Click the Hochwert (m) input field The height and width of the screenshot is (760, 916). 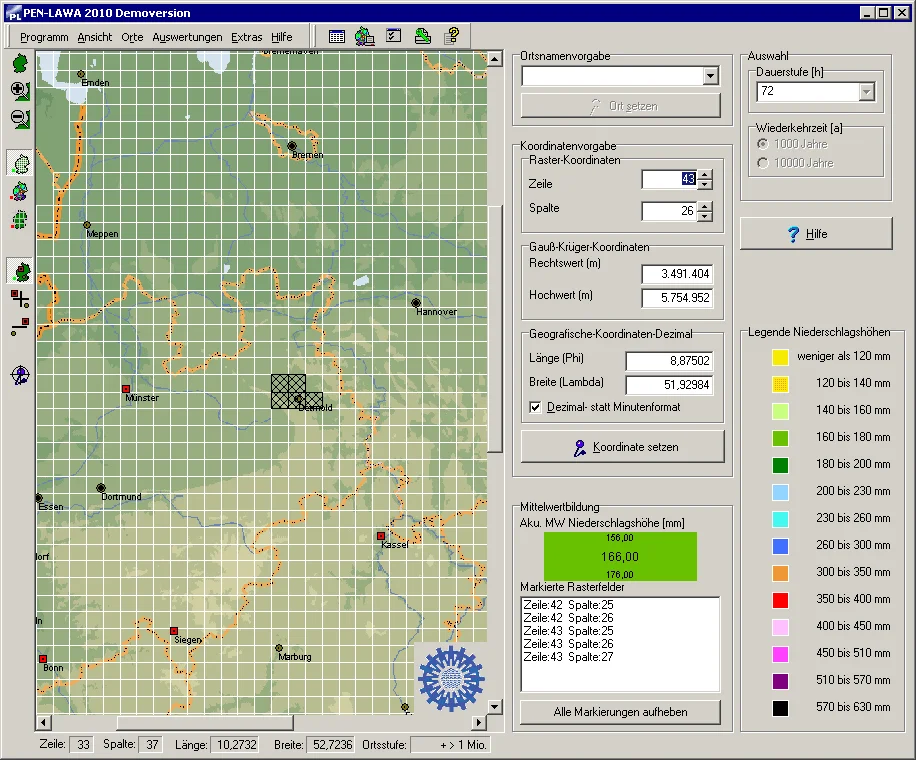[x=677, y=297]
